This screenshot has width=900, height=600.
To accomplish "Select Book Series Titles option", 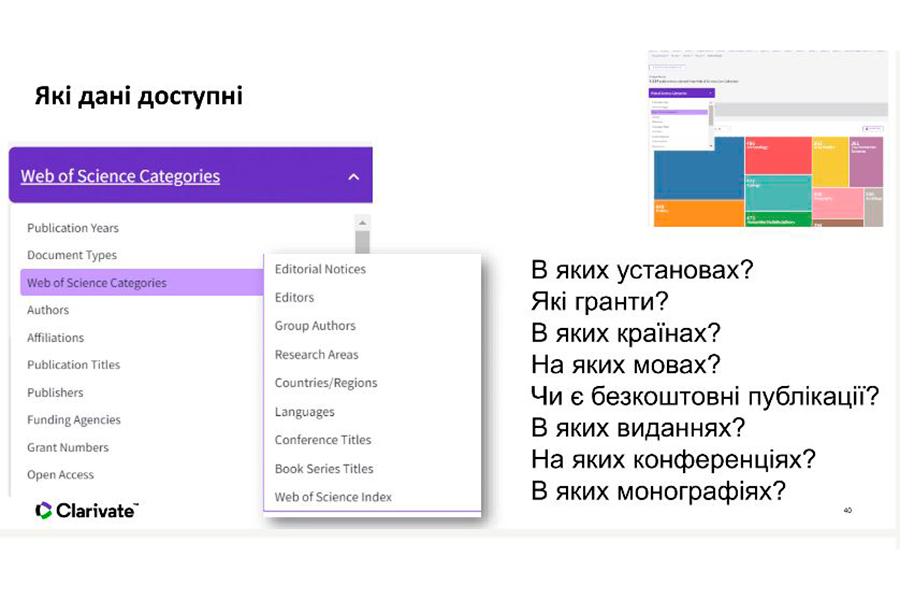I will (324, 469).
